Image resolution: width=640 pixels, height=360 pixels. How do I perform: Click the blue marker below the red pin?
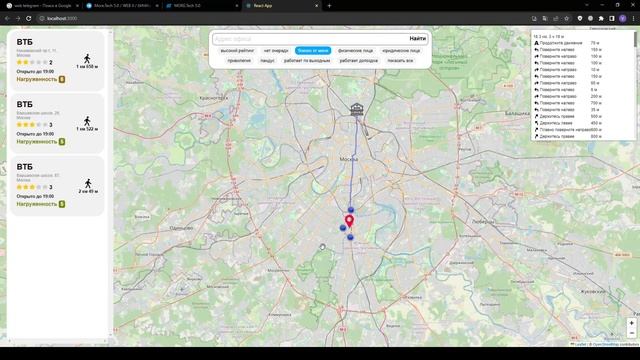[350, 237]
